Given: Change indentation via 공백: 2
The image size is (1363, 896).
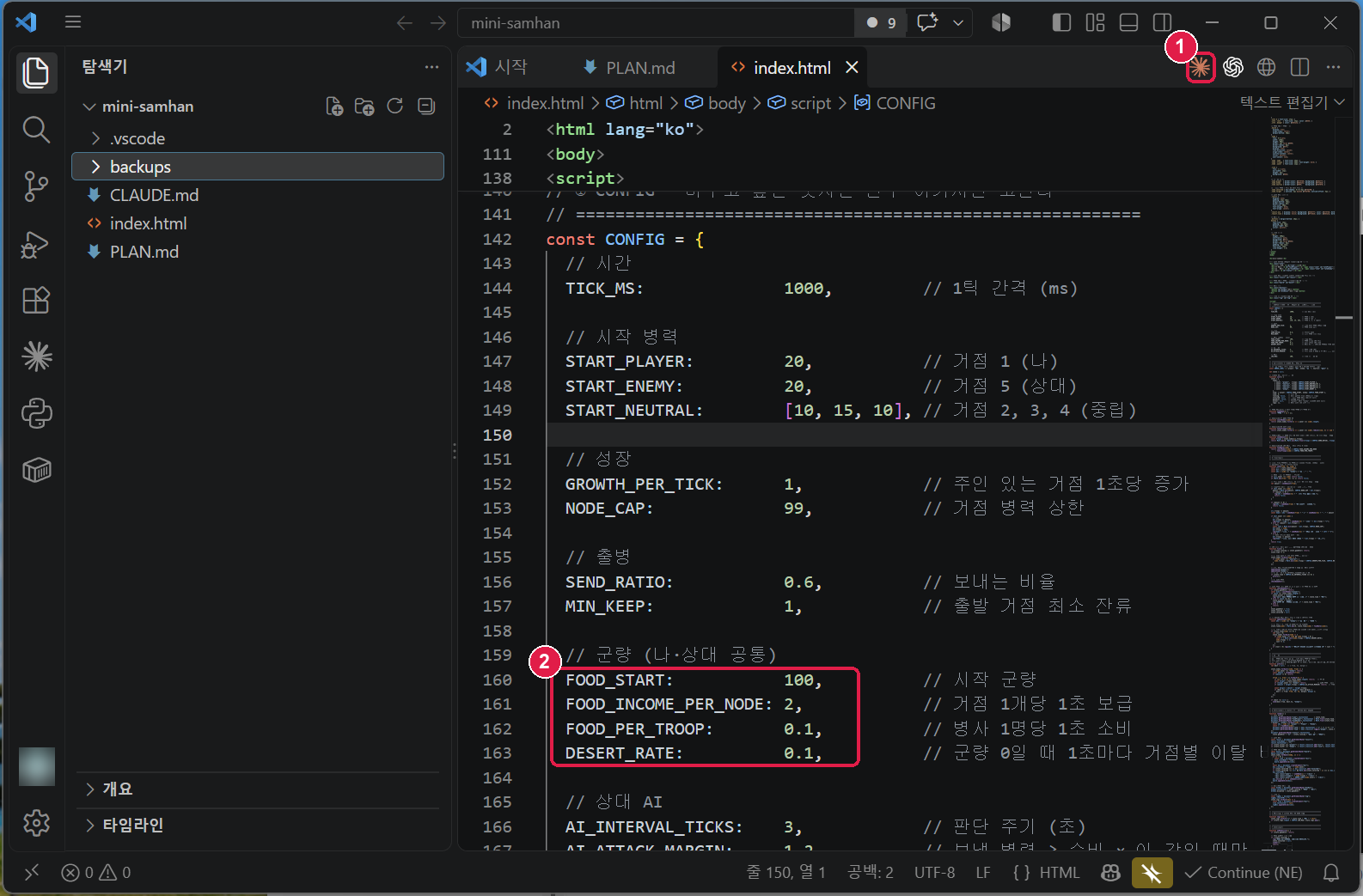Looking at the screenshot, I should point(870,873).
